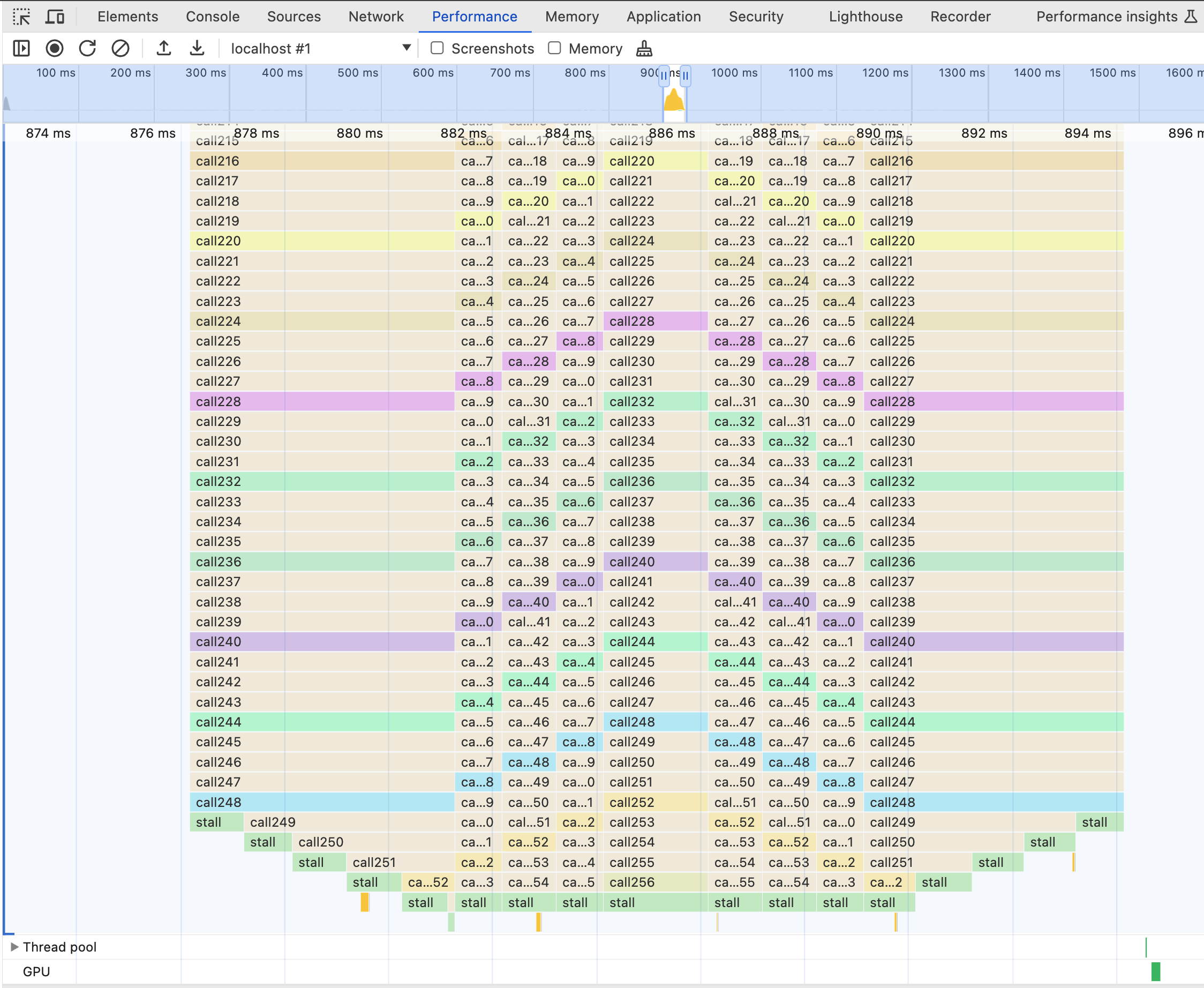1204x988 pixels.
Task: Select the green call232 bar on the left
Action: coord(322,482)
